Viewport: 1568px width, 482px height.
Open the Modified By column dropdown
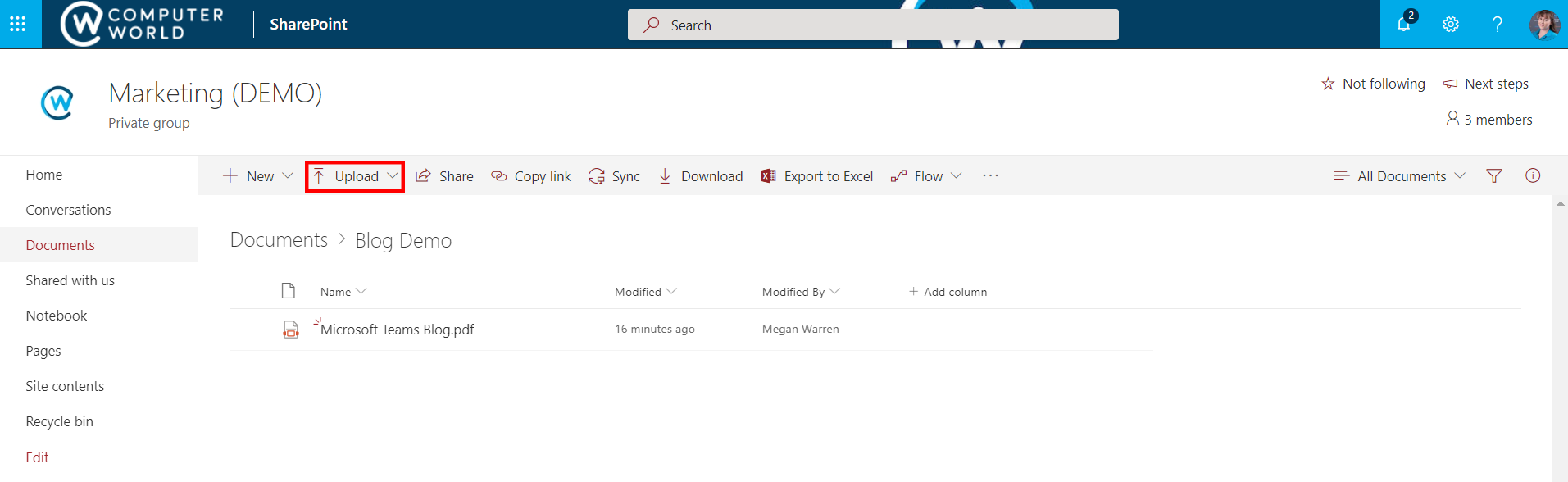(834, 291)
